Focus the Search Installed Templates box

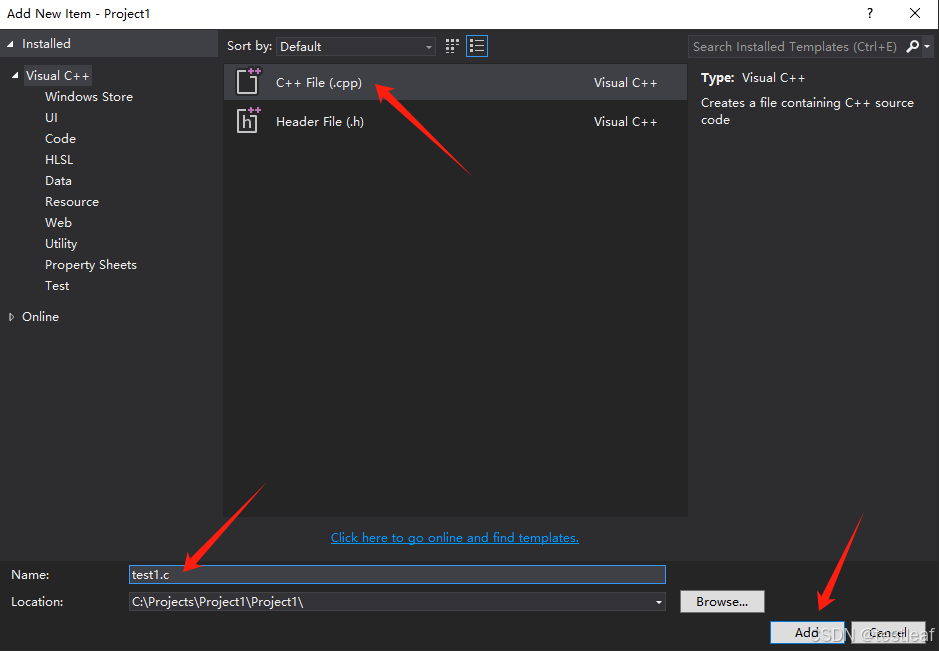click(x=790, y=46)
